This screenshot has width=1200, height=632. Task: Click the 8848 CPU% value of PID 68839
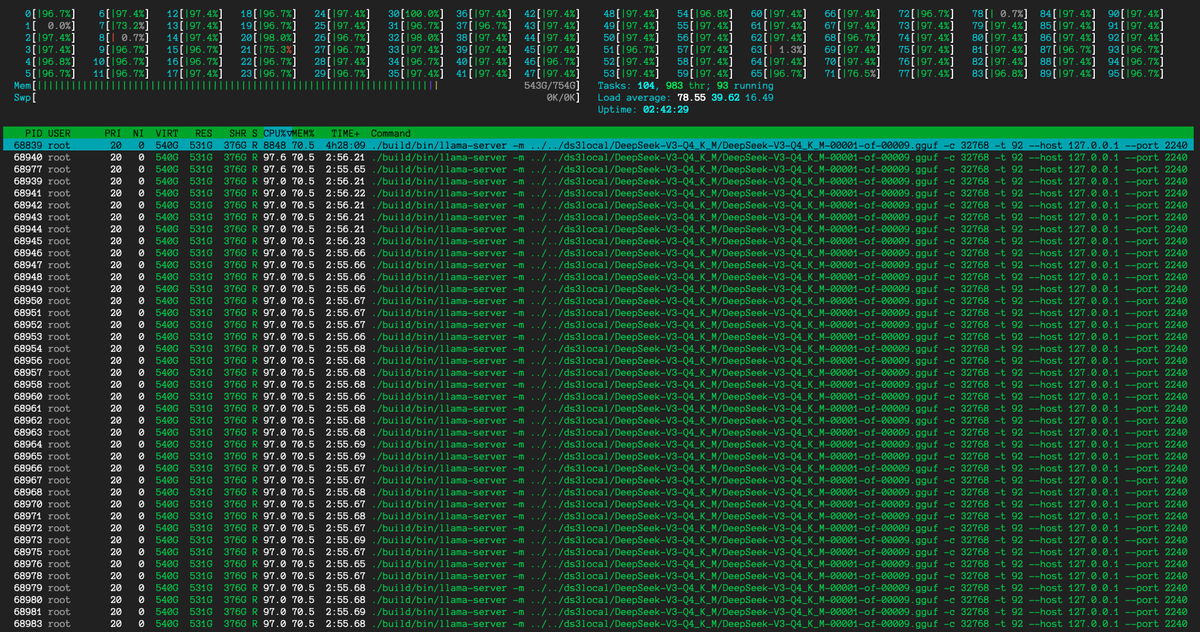(x=275, y=145)
